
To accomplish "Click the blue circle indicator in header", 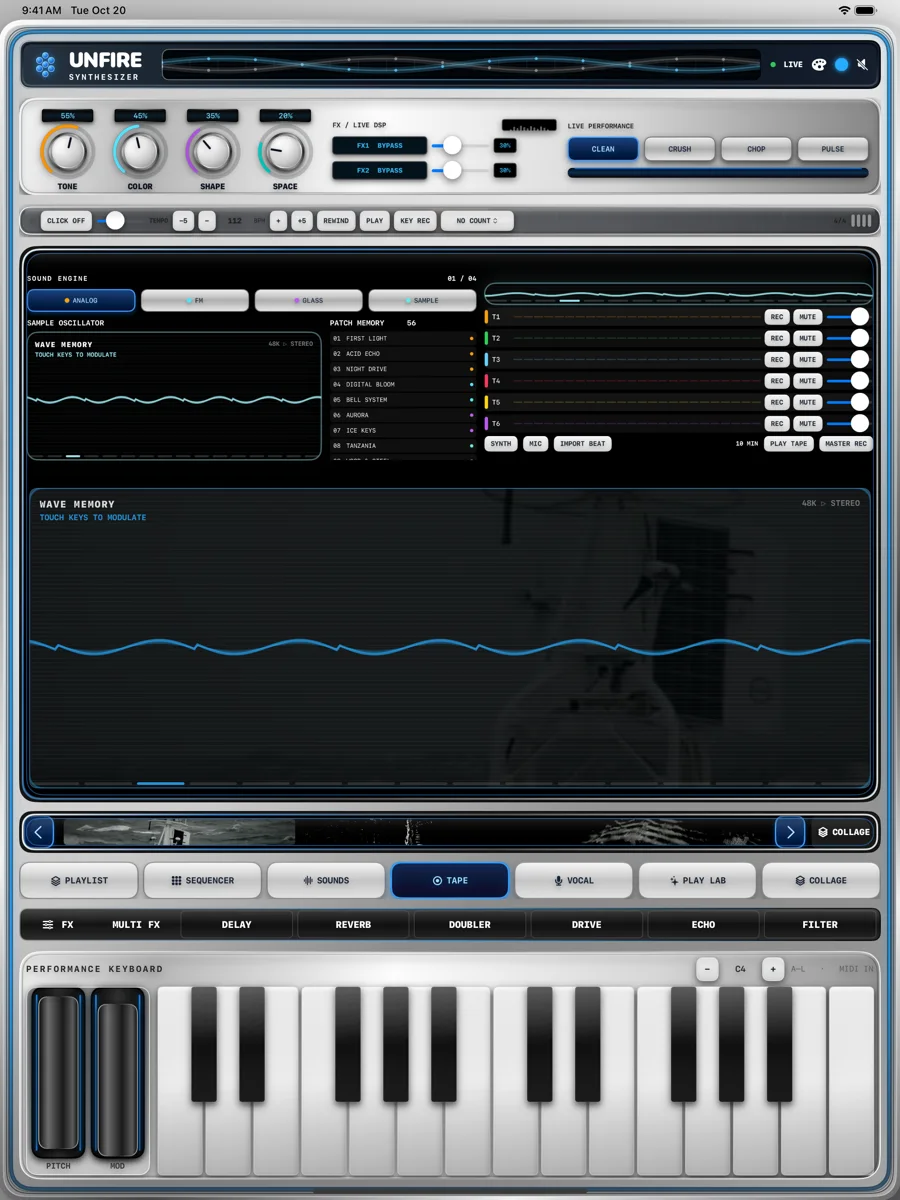I will click(x=841, y=64).
